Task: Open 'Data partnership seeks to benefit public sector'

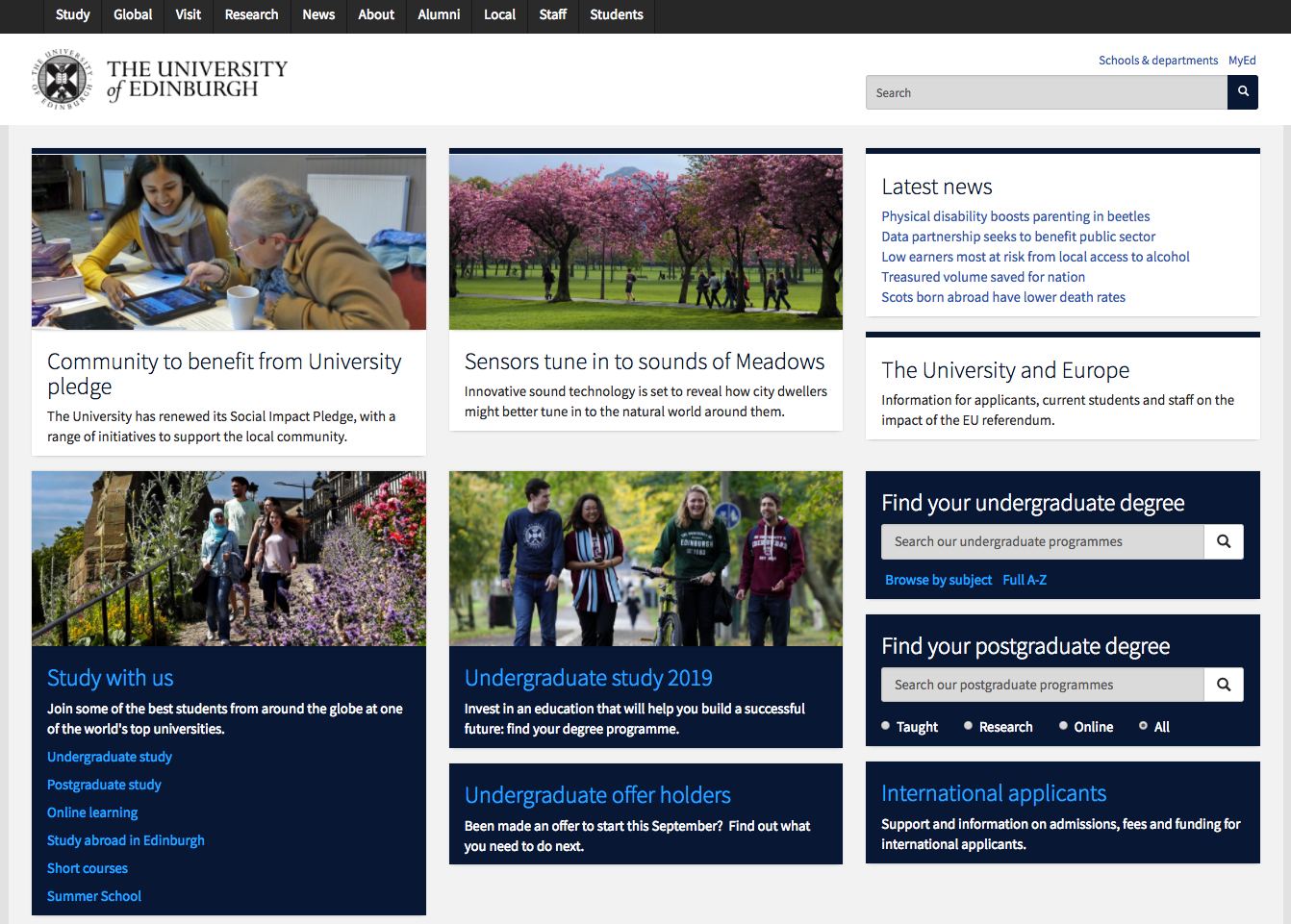Action: pyautogui.click(x=1019, y=237)
